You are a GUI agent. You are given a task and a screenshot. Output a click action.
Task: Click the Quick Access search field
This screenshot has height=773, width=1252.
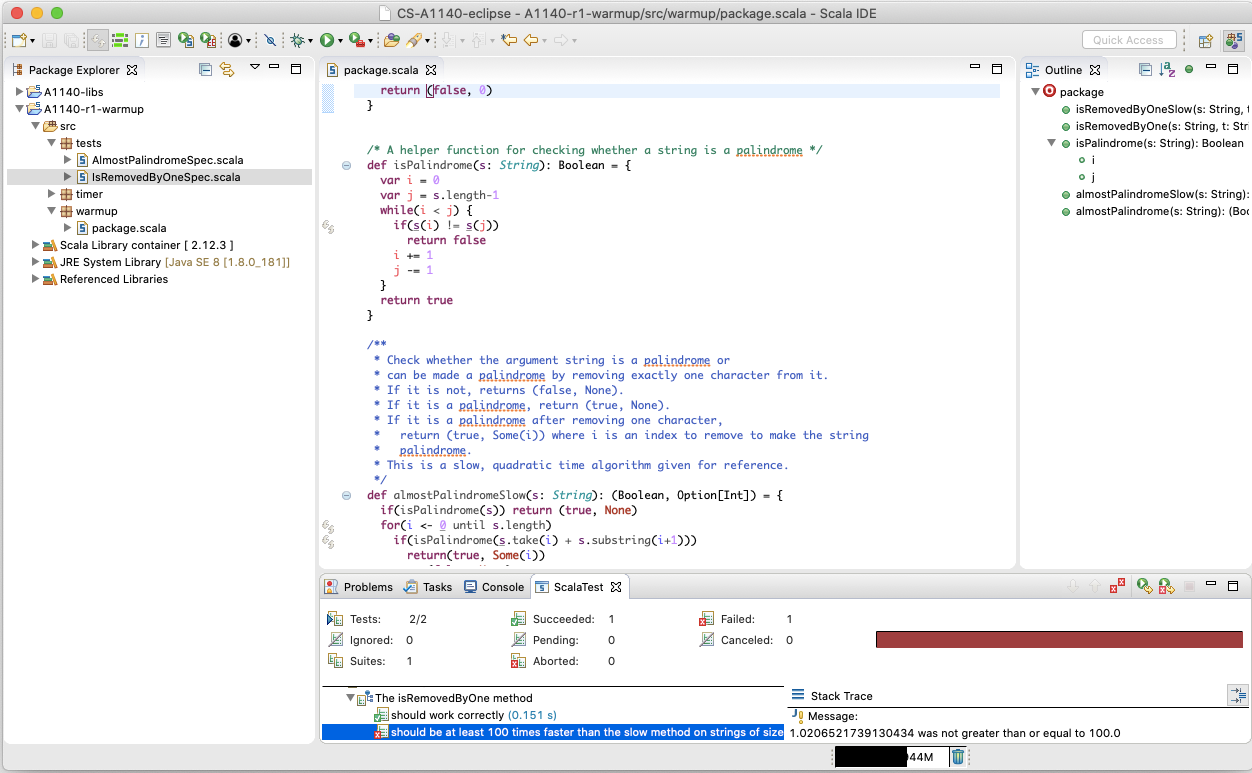1128,40
